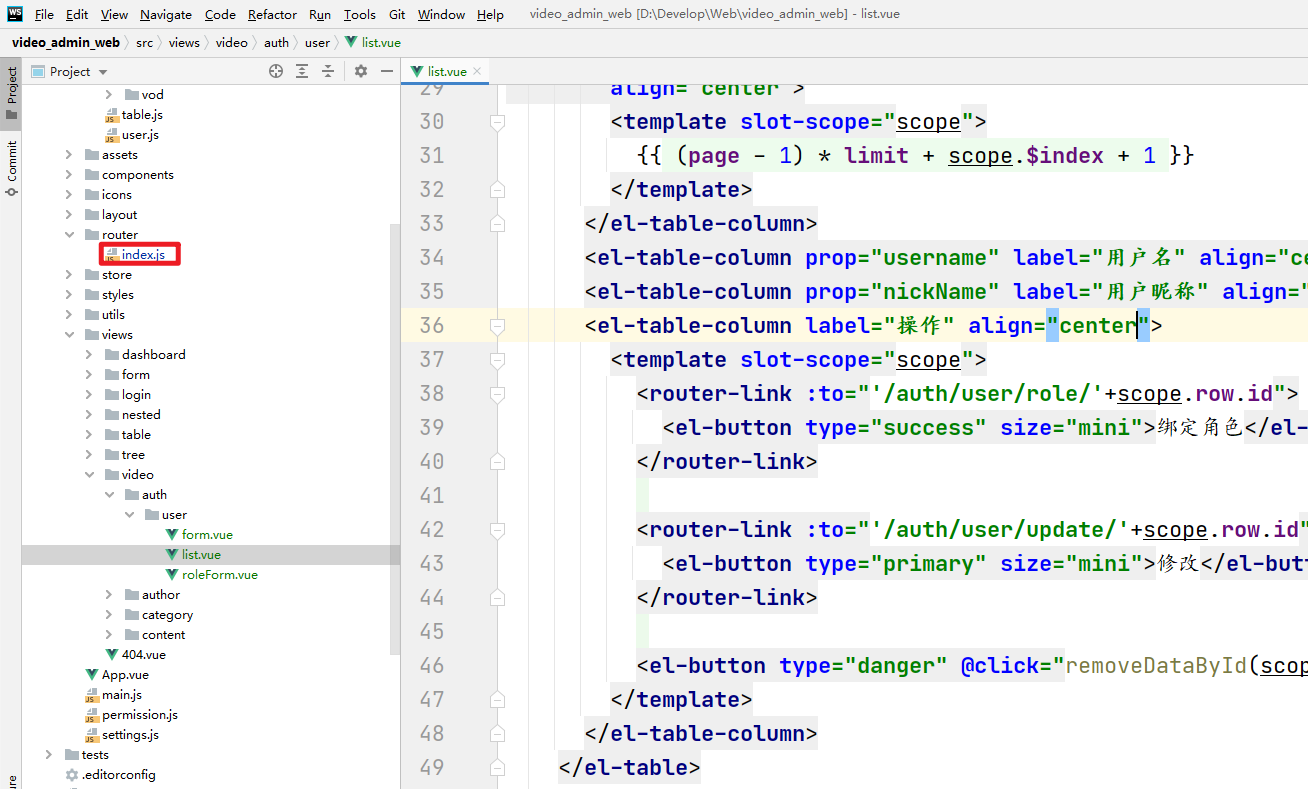The image size is (1308, 789).
Task: Expand the components folder
Action: 69,175
